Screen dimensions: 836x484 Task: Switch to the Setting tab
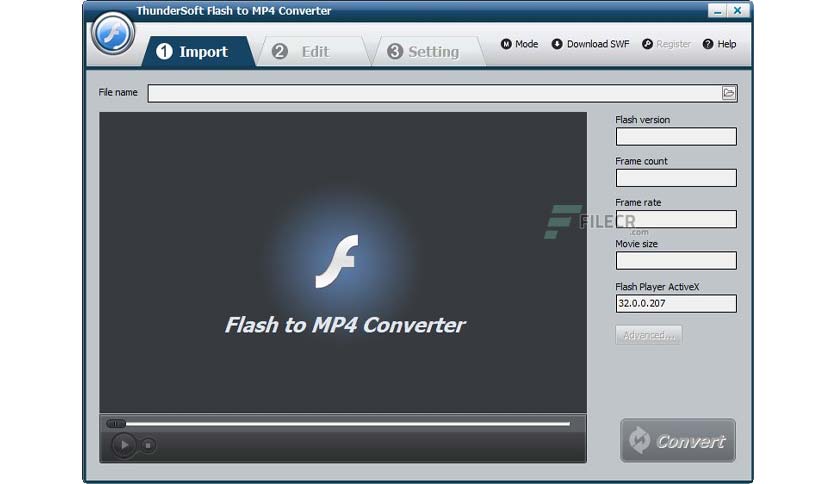coord(428,52)
